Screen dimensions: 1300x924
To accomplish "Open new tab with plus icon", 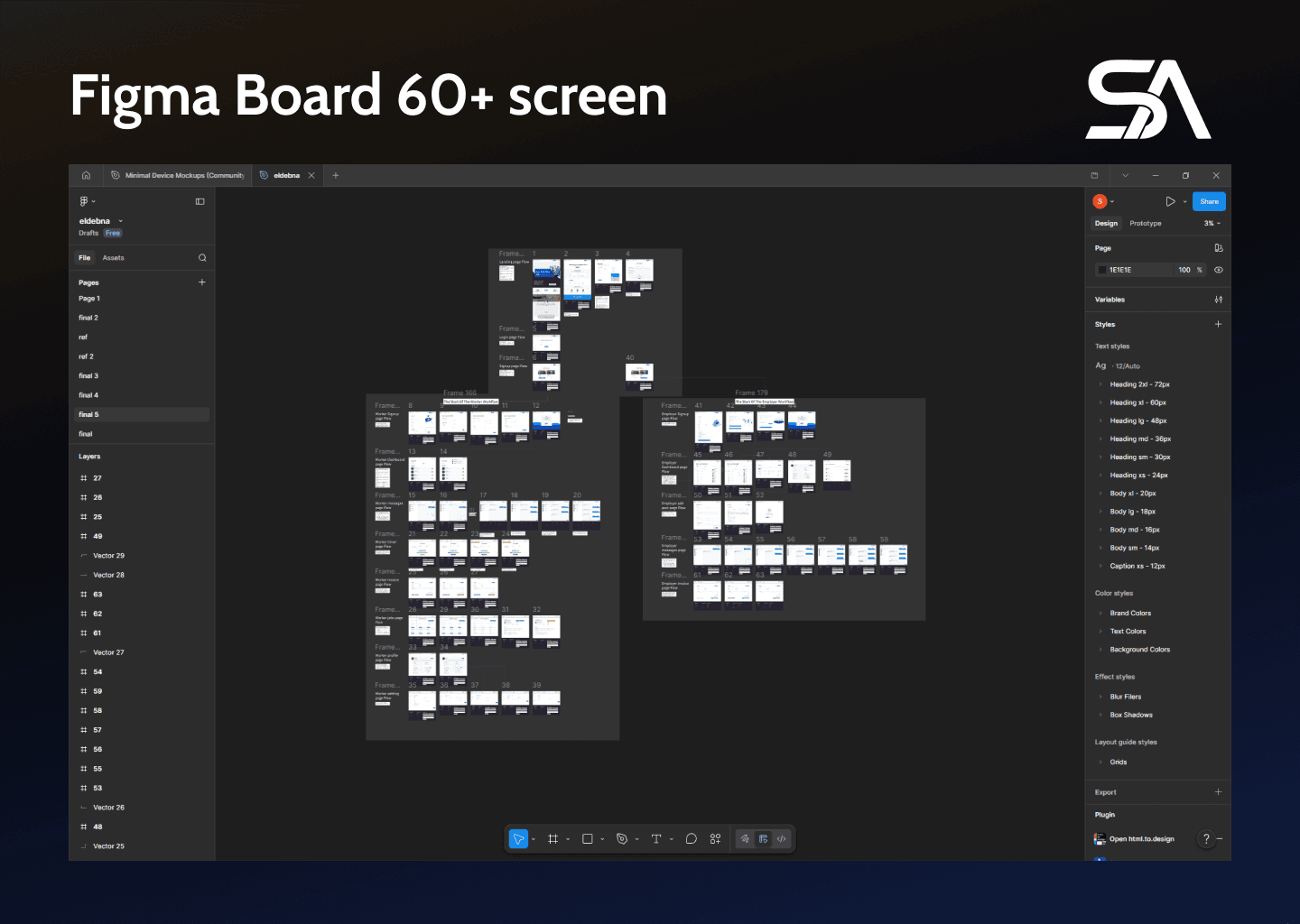I will pyautogui.click(x=335, y=175).
